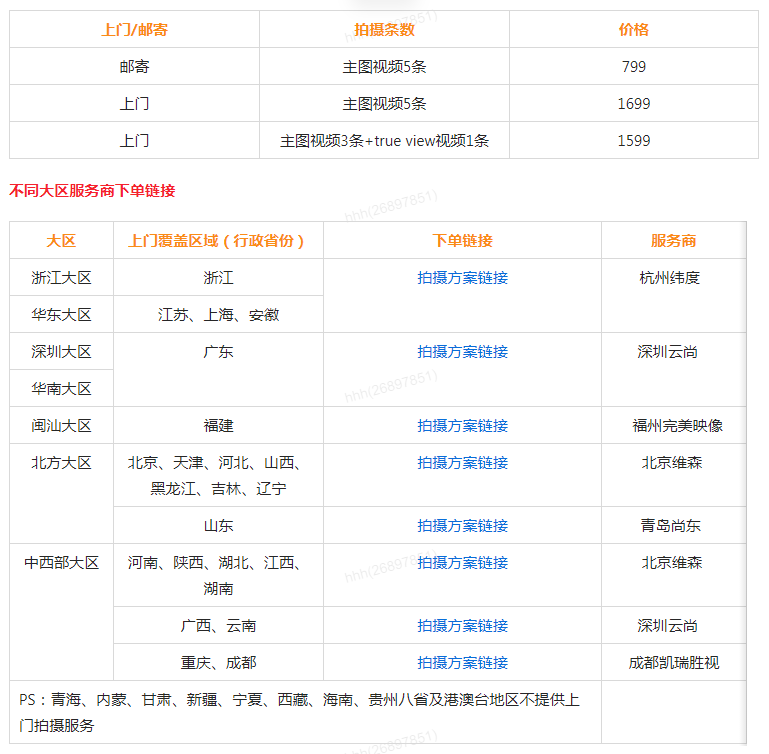Open the 重庆、成都 拍摄方案链接
The width and height of the screenshot is (769, 754).
pos(462,663)
